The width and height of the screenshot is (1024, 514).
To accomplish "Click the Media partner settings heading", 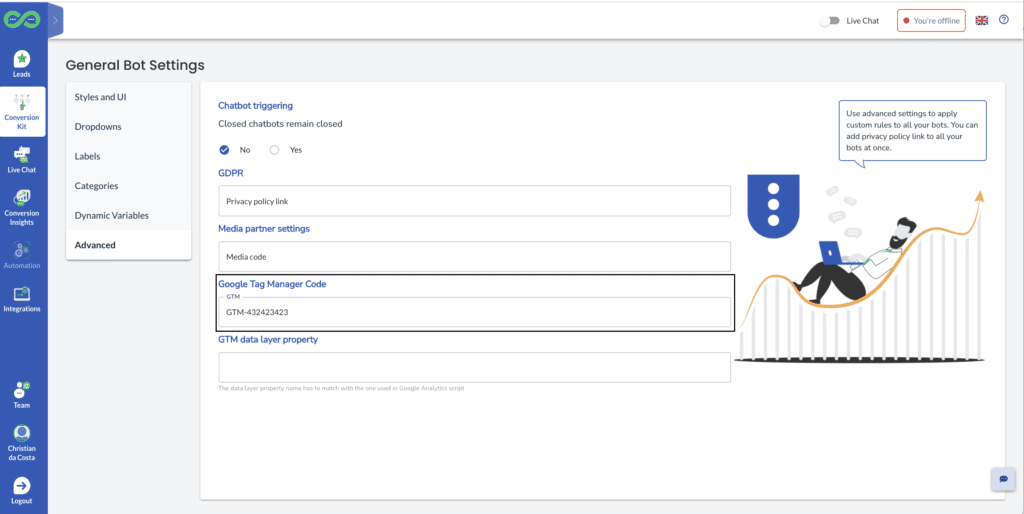I will pos(264,229).
